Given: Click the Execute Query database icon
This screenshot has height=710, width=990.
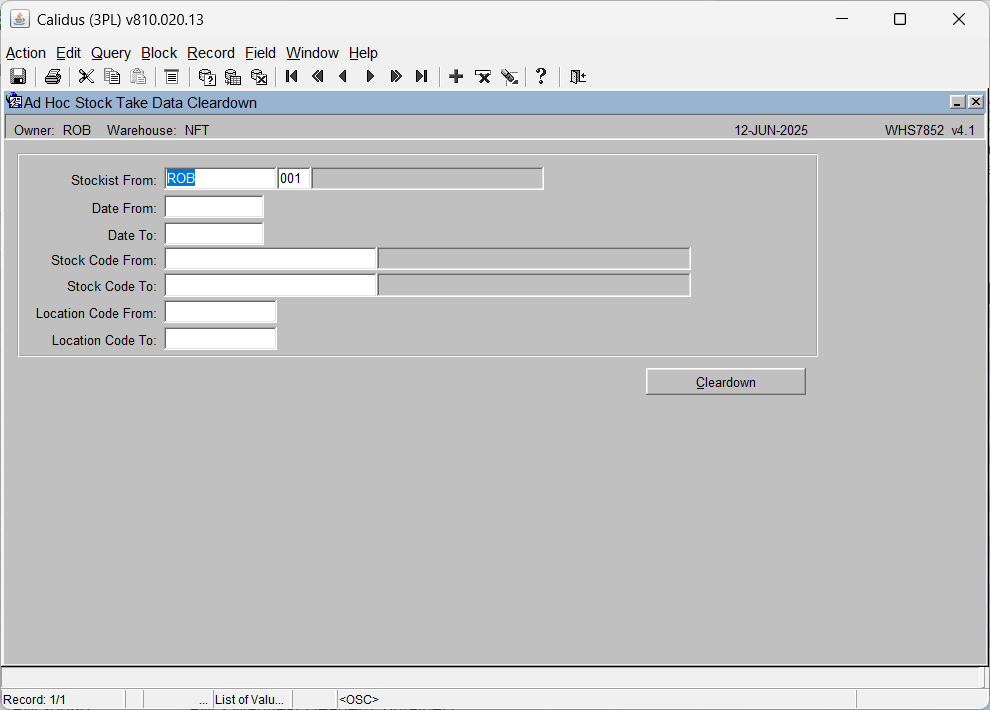Looking at the screenshot, I should 233,76.
